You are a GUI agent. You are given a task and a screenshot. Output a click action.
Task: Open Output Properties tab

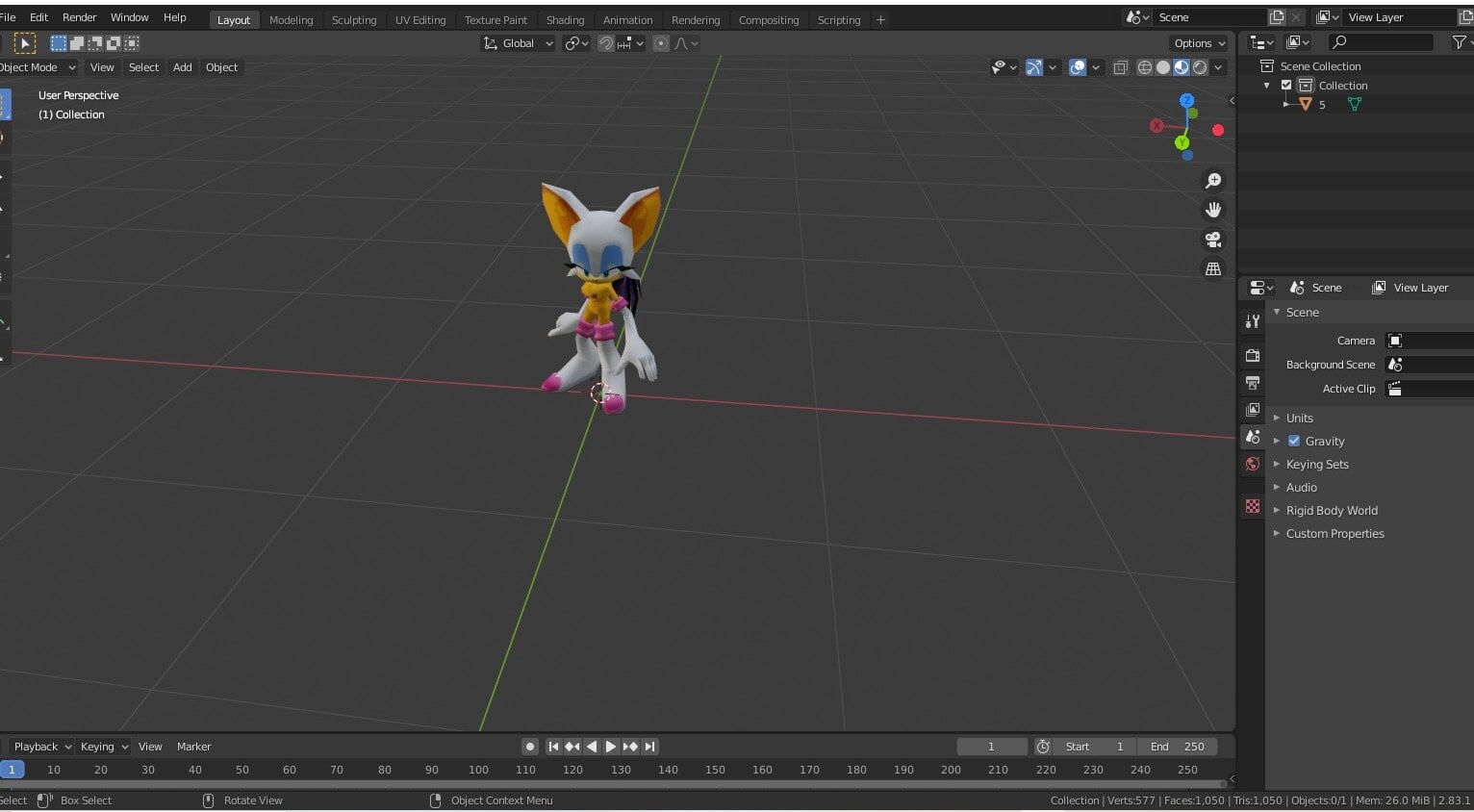1252,383
